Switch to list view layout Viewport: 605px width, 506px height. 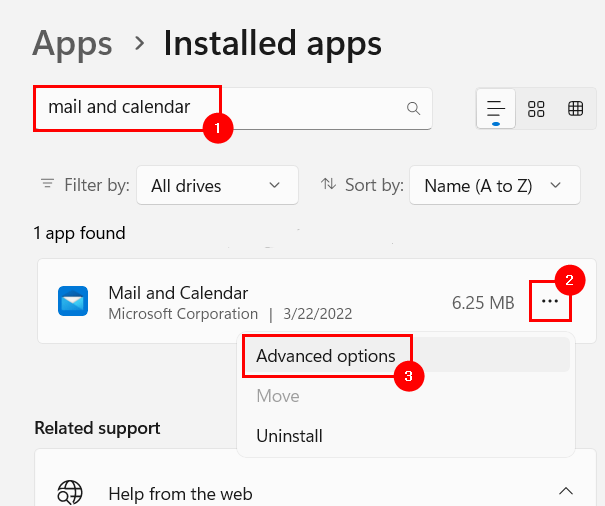496,108
